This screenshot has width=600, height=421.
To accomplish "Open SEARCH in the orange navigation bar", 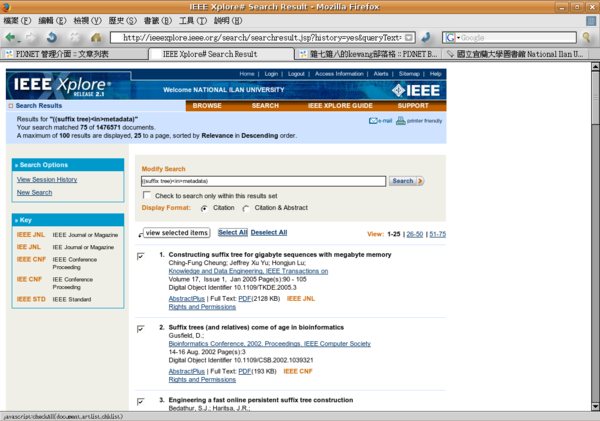I will pos(265,106).
